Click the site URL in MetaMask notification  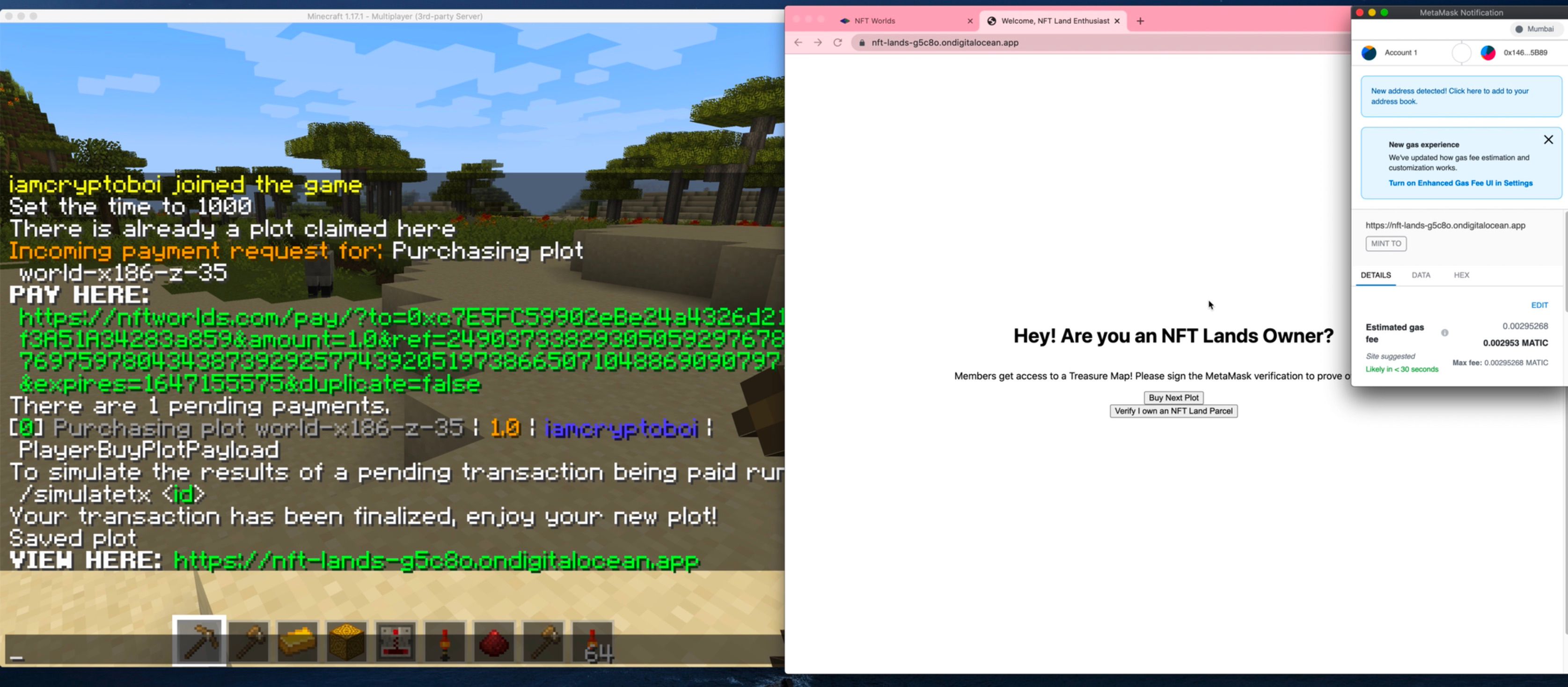tap(1445, 225)
